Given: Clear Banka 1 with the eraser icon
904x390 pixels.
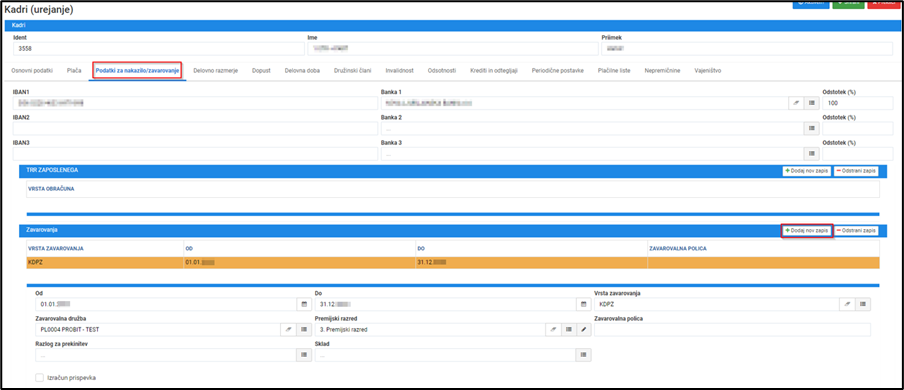Looking at the screenshot, I should click(x=796, y=103).
